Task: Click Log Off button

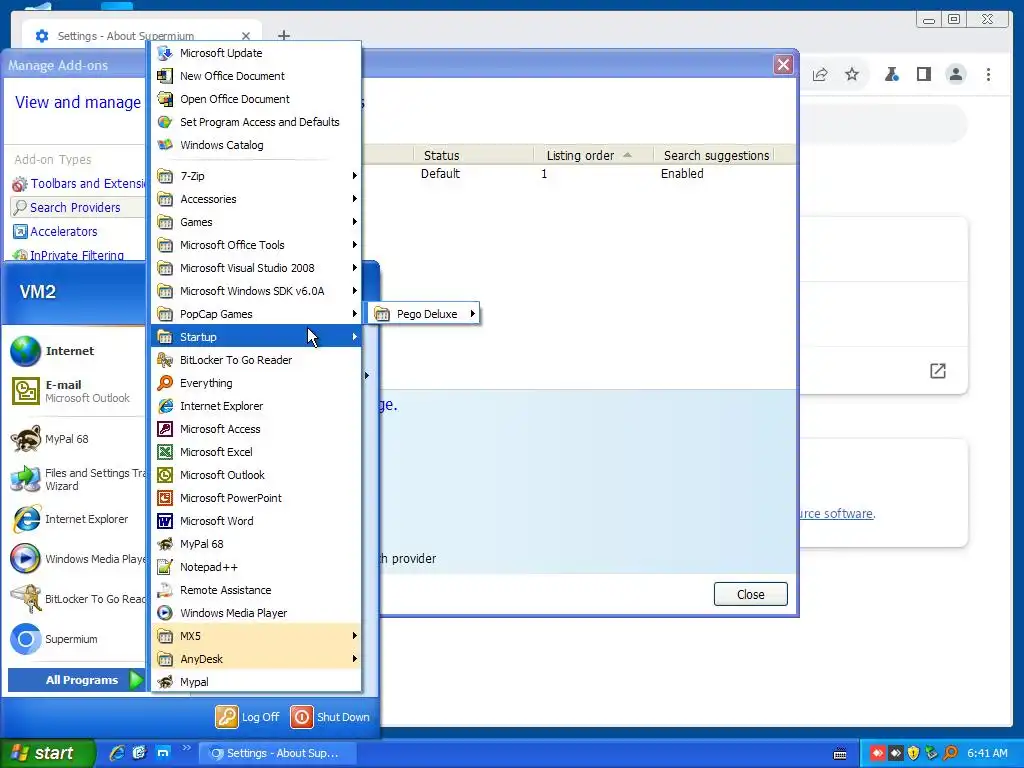Action: (x=248, y=717)
